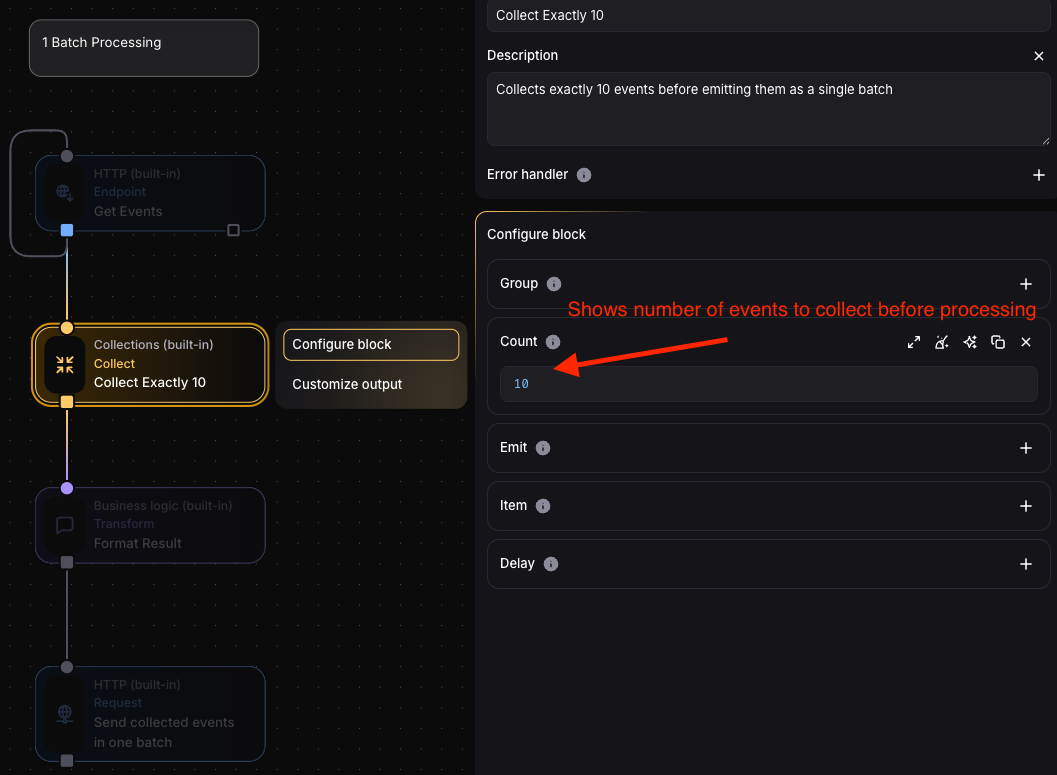Screen dimensions: 1057x775
Task: Expand the Item option with plus
Action: tap(1026, 506)
